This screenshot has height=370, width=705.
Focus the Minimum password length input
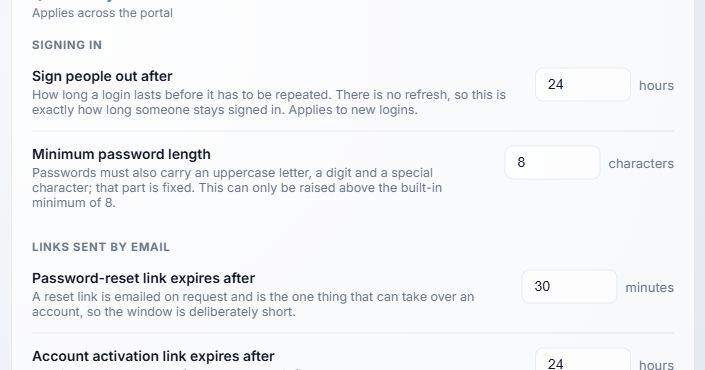point(552,162)
